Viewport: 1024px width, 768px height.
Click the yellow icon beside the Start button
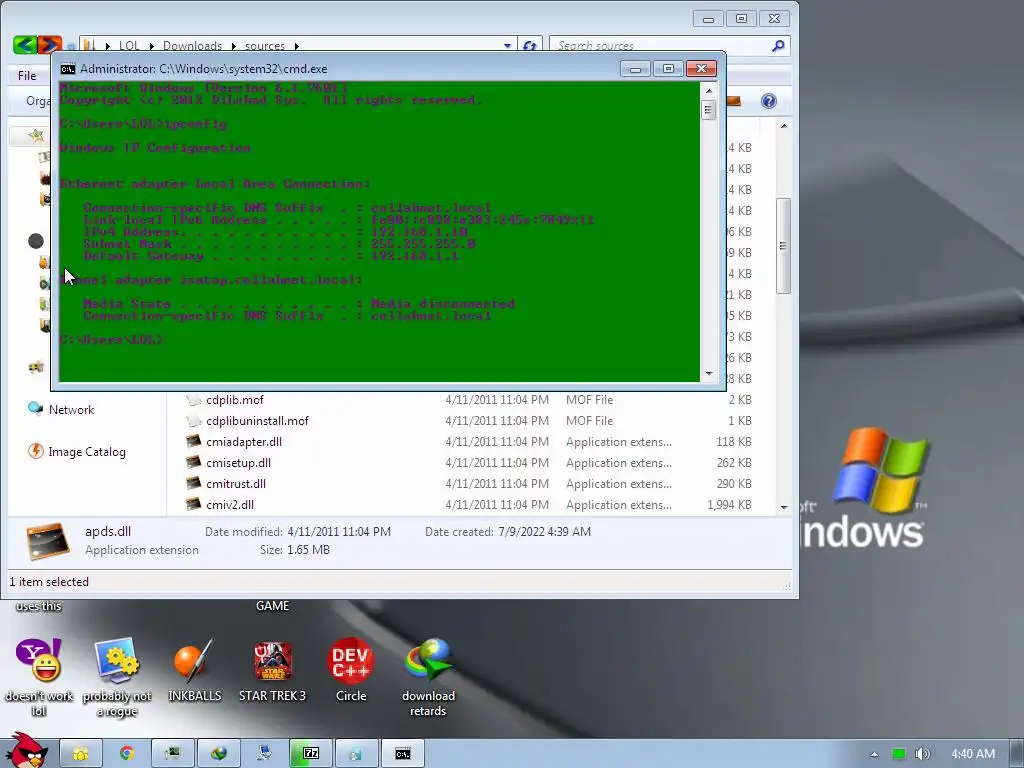pos(81,754)
